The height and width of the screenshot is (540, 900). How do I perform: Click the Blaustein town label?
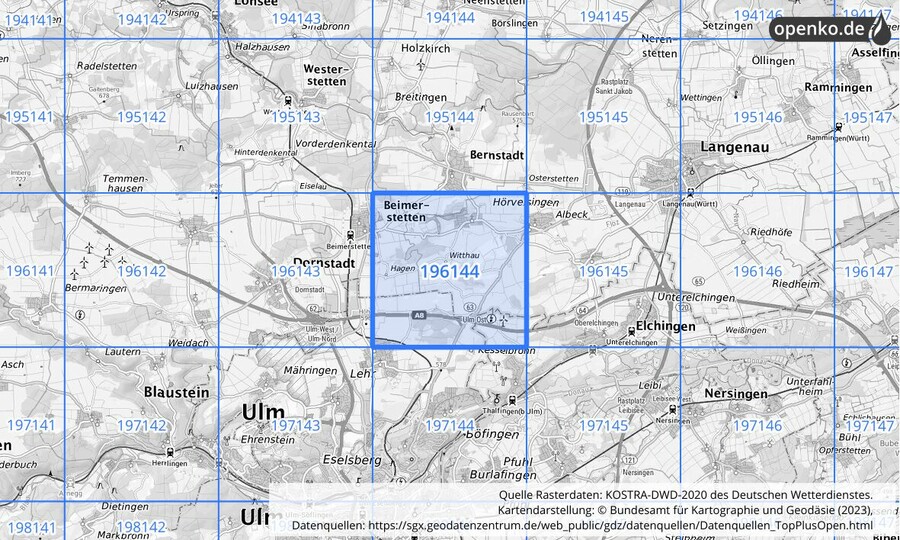pos(176,393)
